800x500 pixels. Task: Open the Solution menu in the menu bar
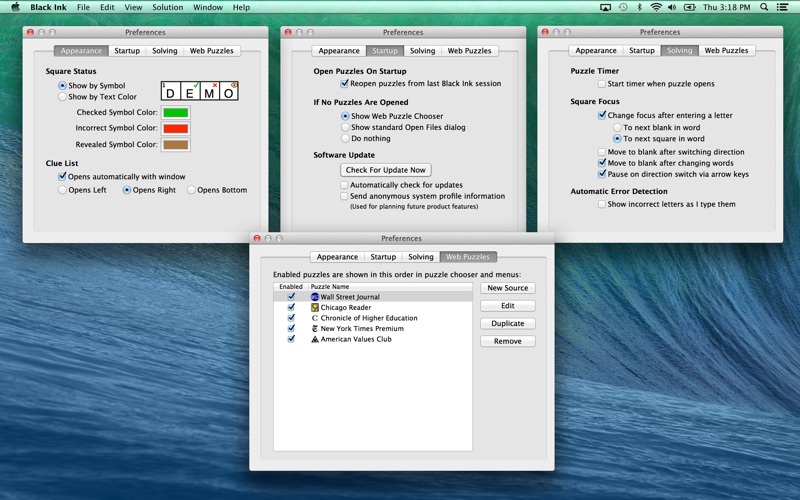167,7
